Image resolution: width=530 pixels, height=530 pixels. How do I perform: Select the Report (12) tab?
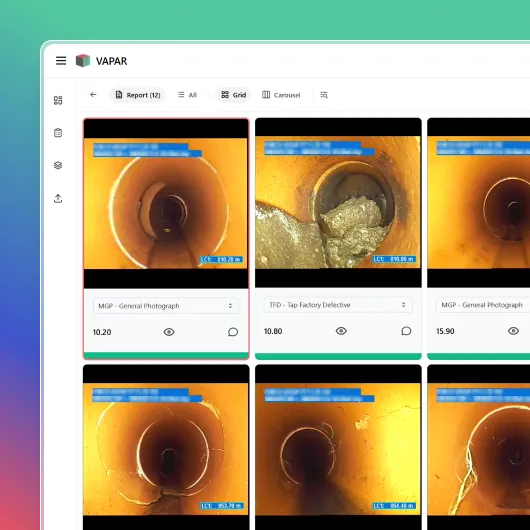click(138, 95)
